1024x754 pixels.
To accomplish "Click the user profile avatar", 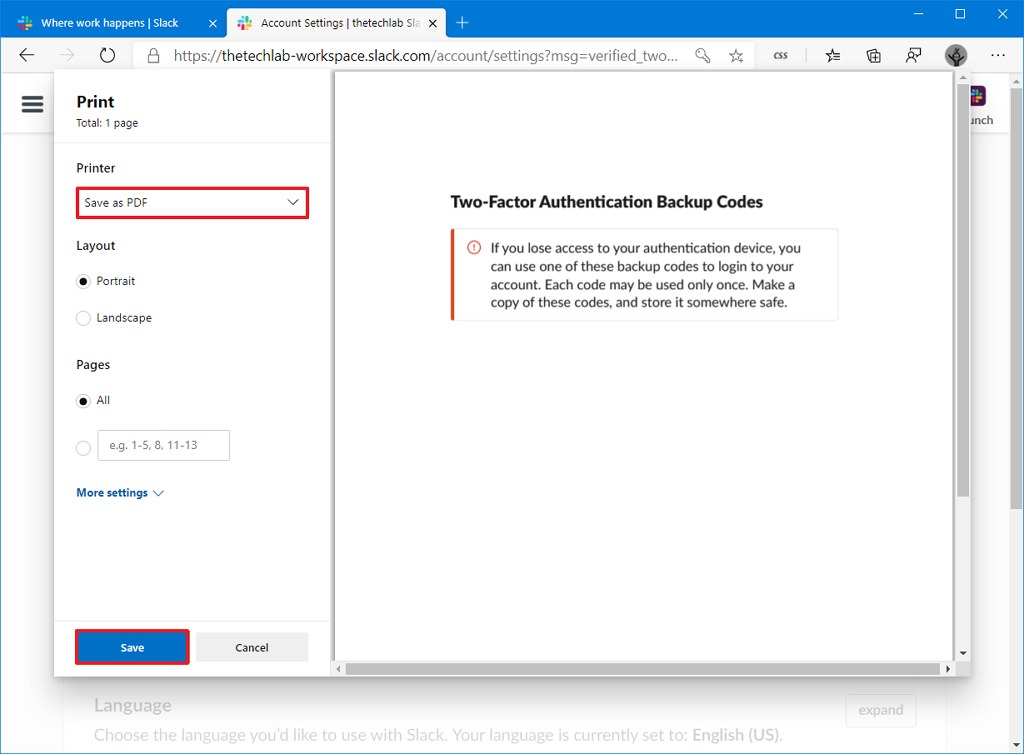I will [956, 56].
